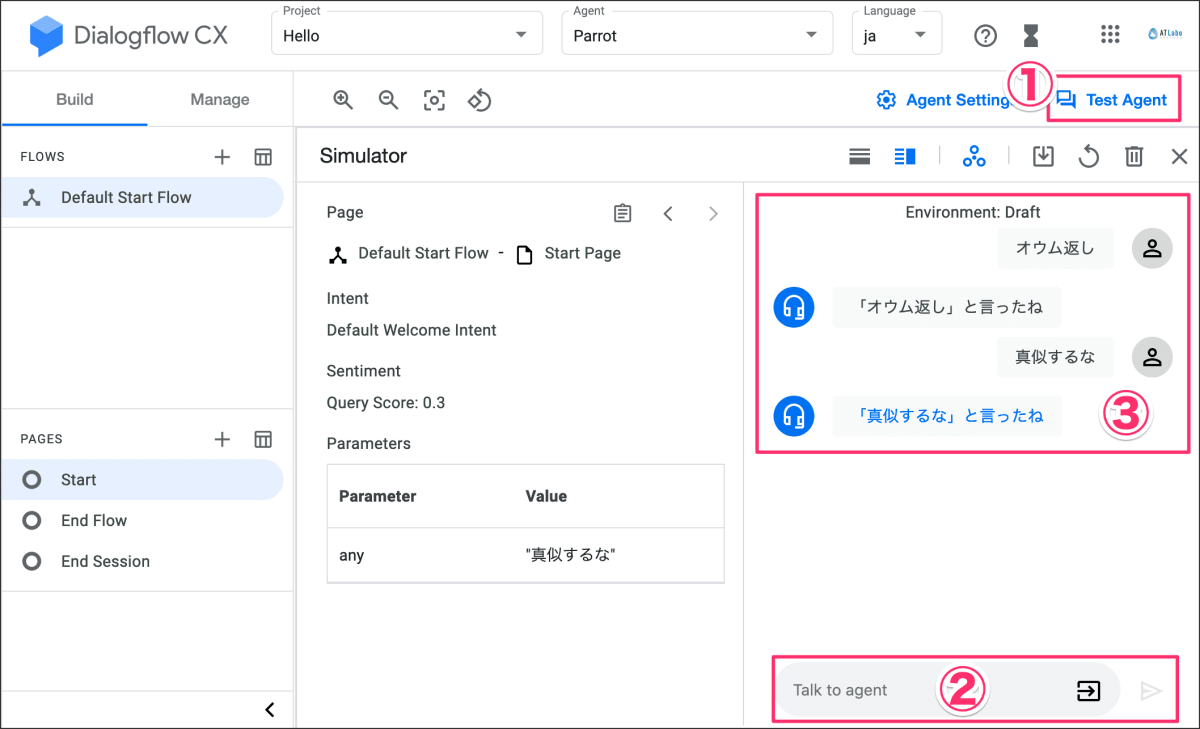Switch to the Build tab
This screenshot has width=1200, height=729.
tap(74, 99)
